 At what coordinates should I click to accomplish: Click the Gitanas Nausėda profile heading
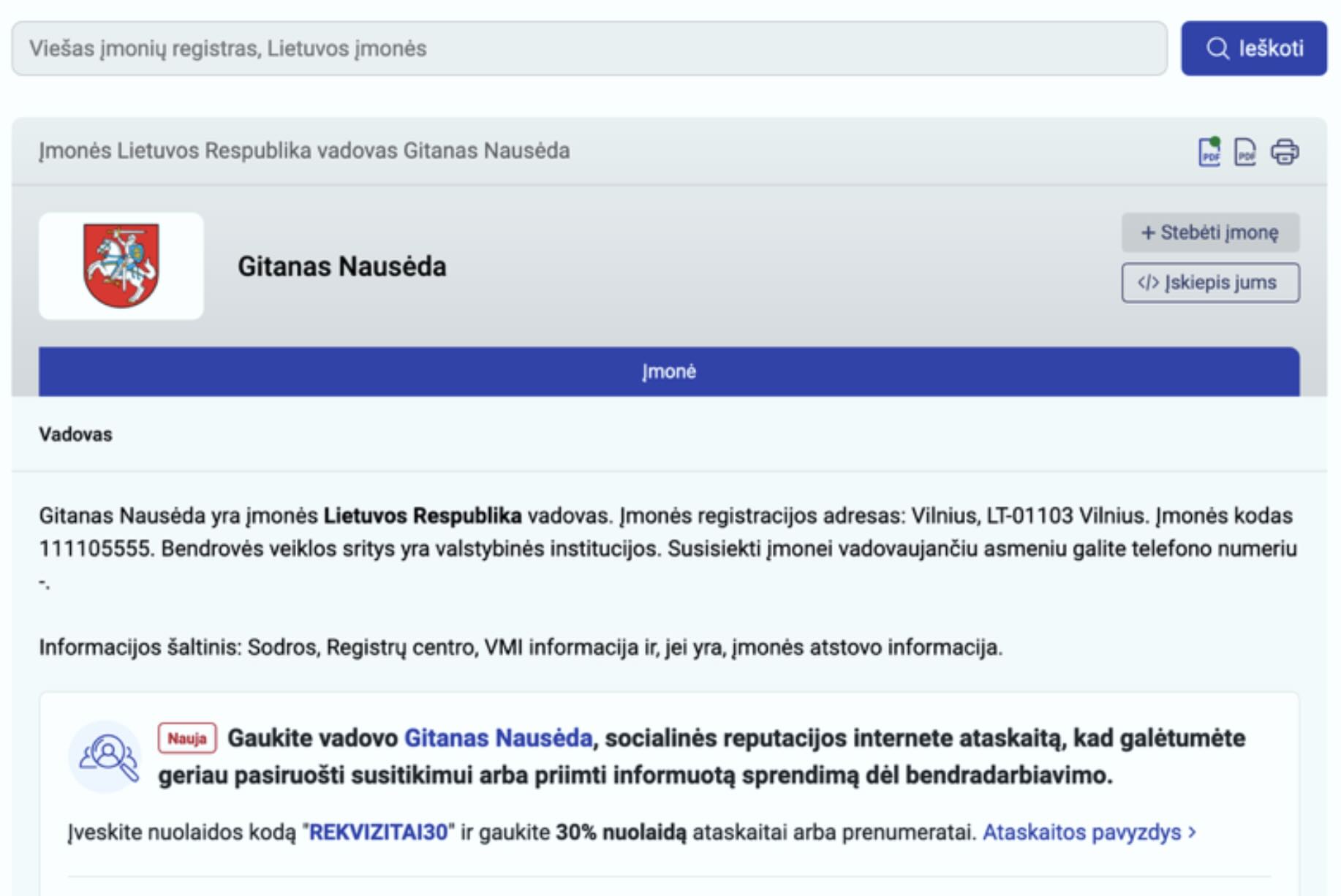tap(341, 267)
